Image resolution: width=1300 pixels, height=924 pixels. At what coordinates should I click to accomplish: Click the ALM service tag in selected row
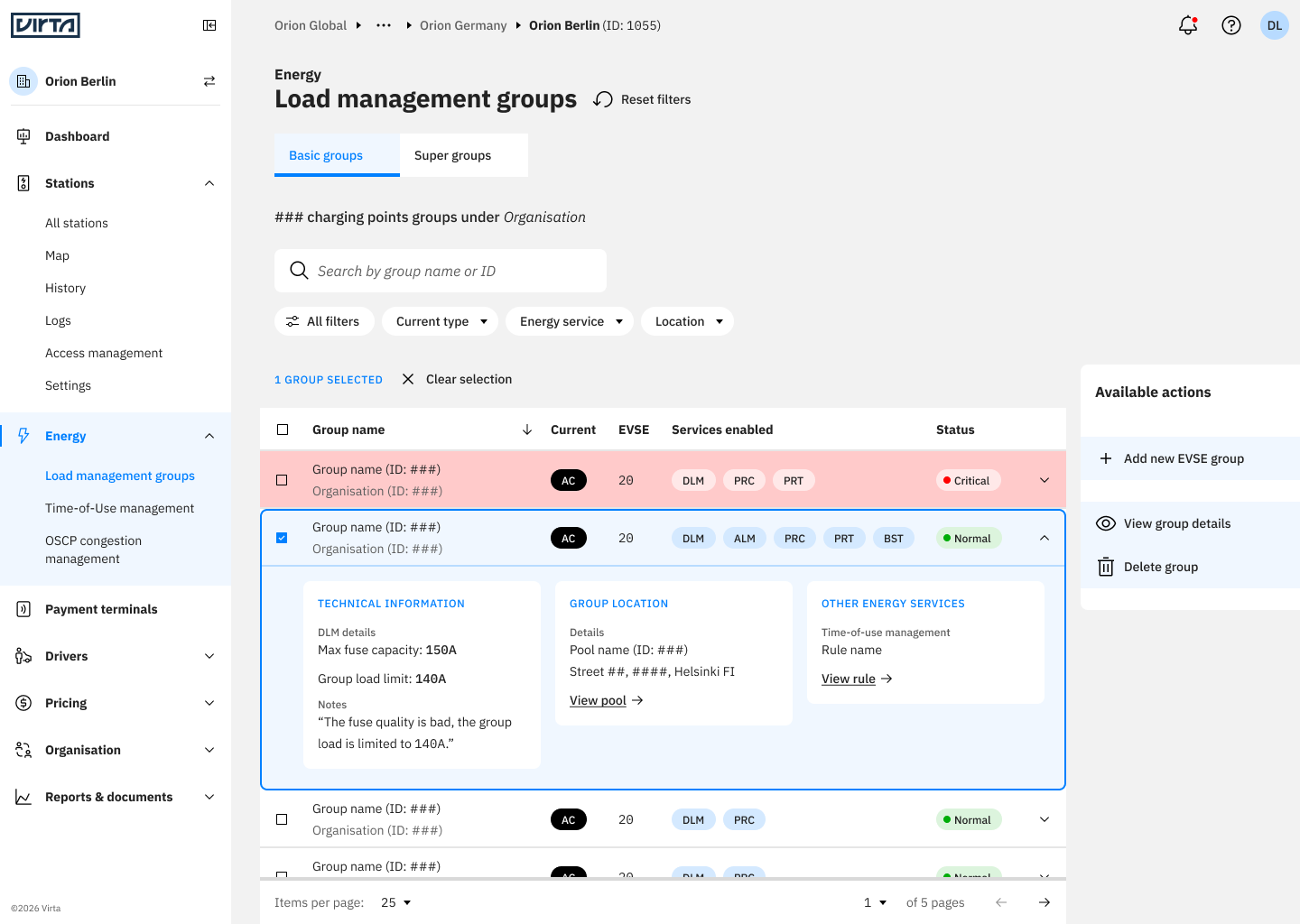tap(745, 538)
